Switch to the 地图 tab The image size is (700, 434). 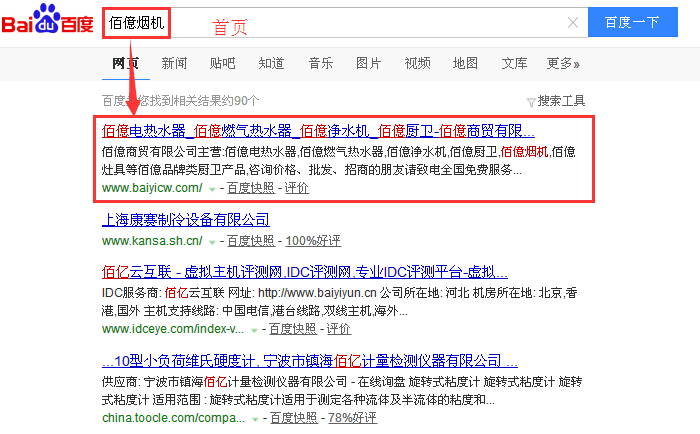pos(465,63)
